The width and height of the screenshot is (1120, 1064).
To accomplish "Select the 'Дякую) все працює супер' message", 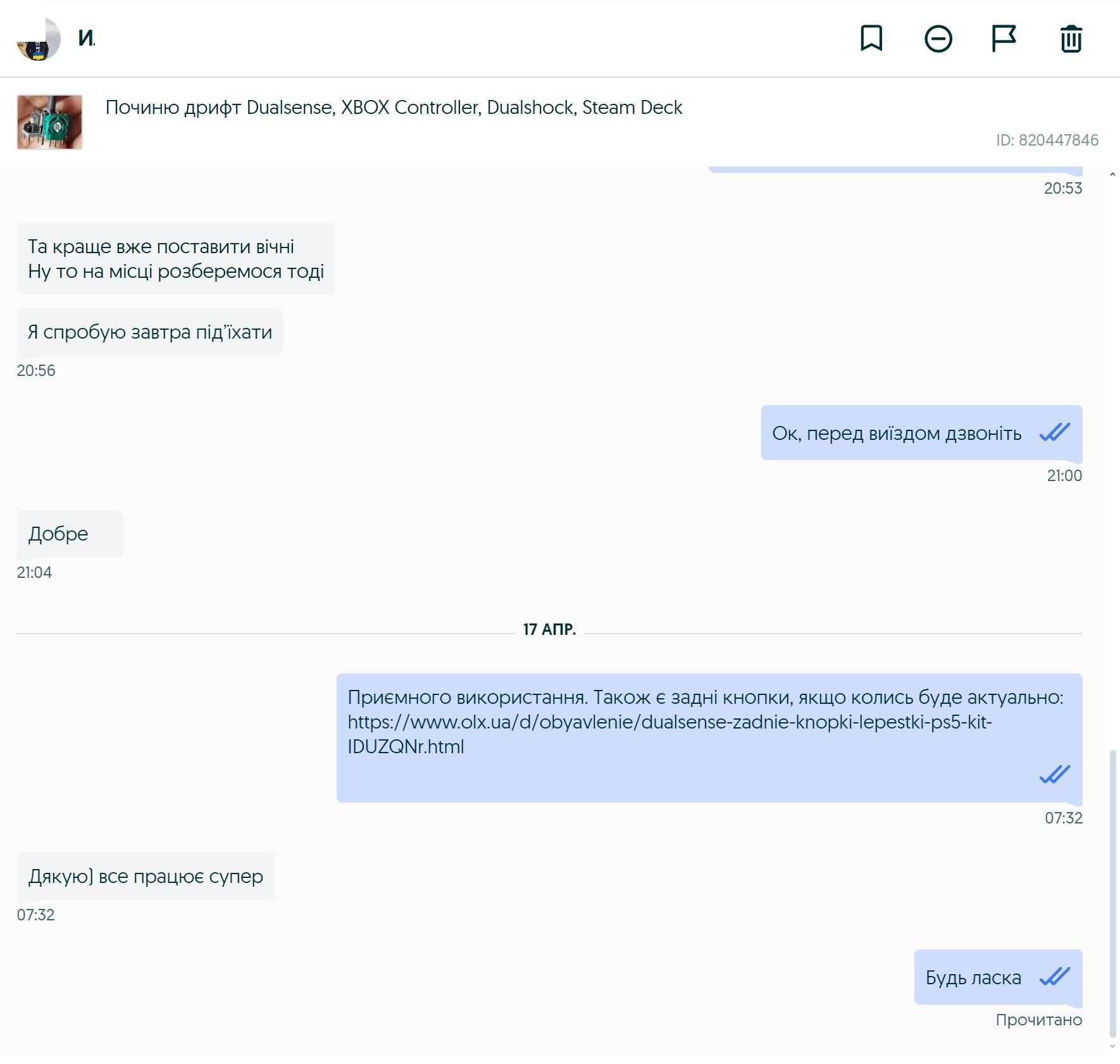I will 146,876.
